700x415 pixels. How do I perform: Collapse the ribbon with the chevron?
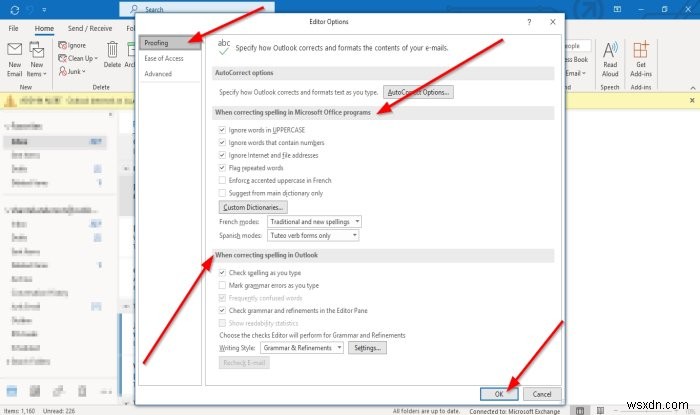click(x=692, y=87)
